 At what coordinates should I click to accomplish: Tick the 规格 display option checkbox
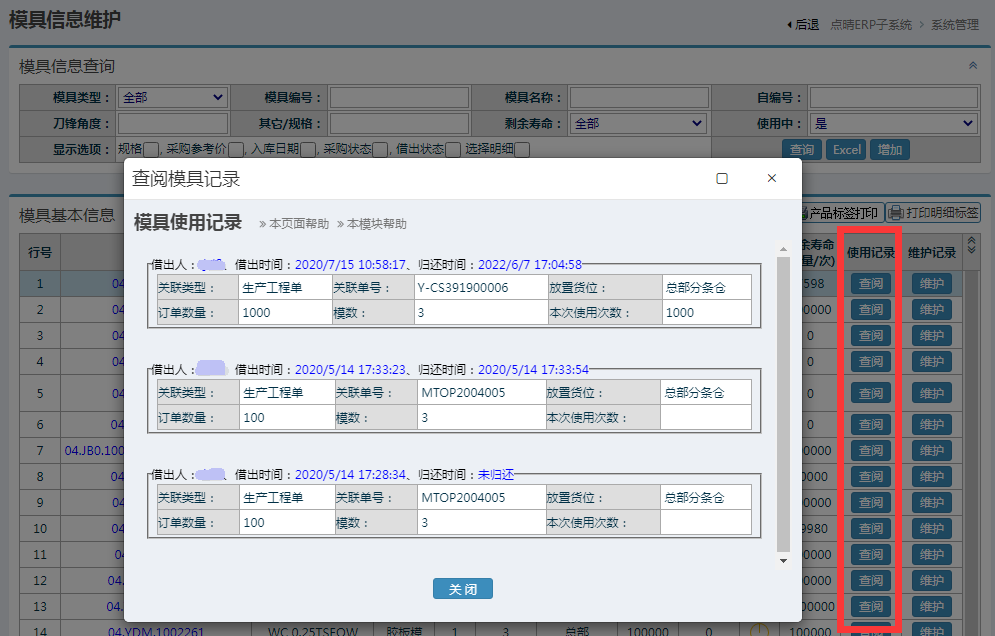click(151, 150)
